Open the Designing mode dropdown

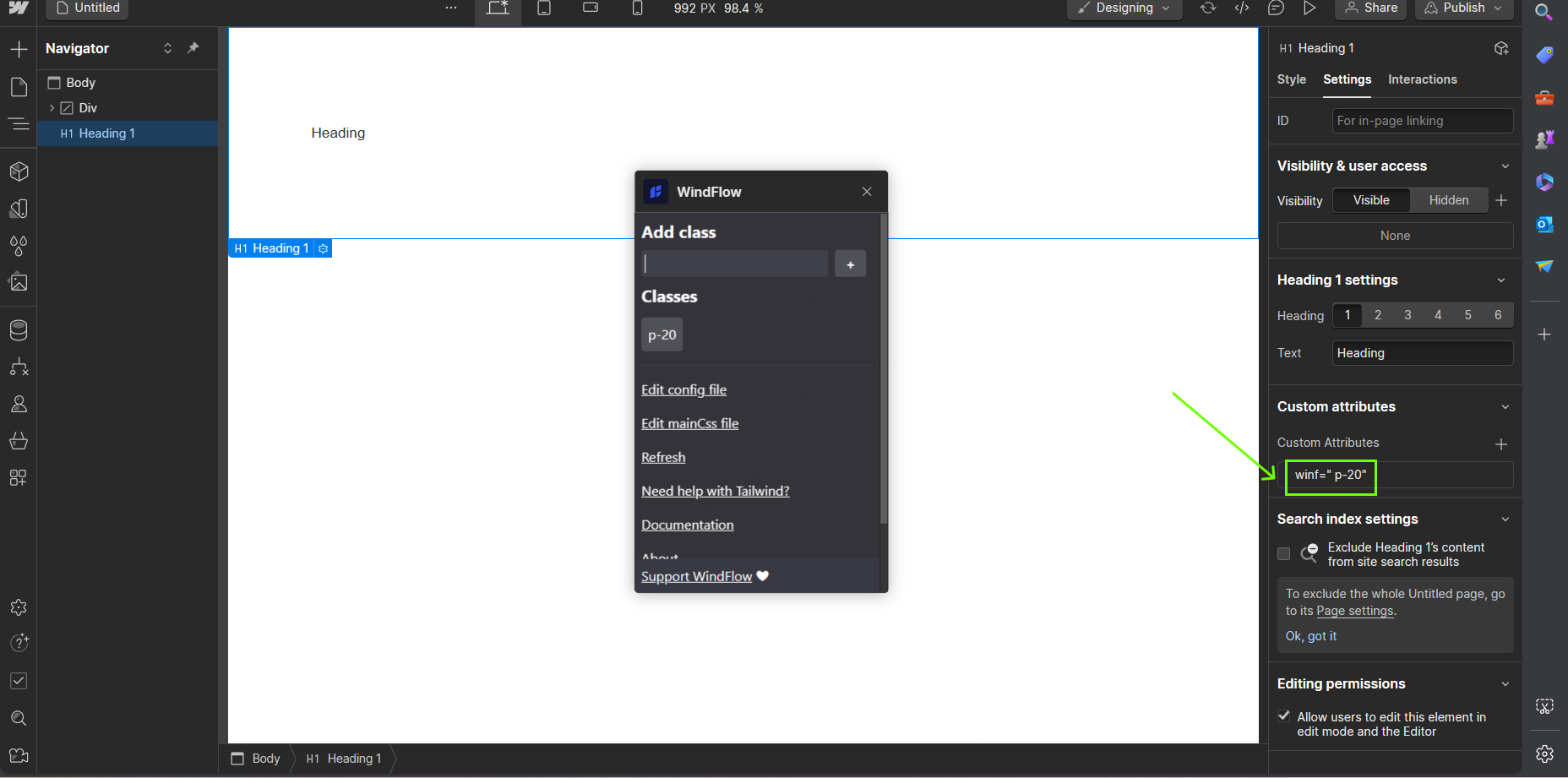1124,8
